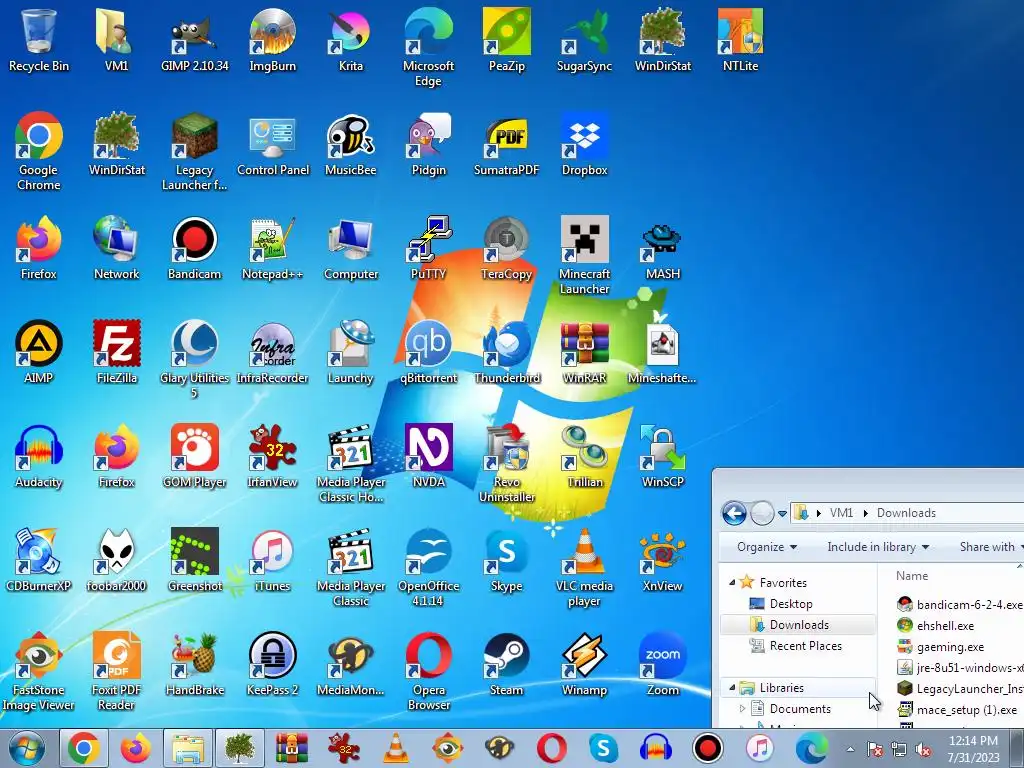Select the SumatraPDF desktop icon

point(507,144)
